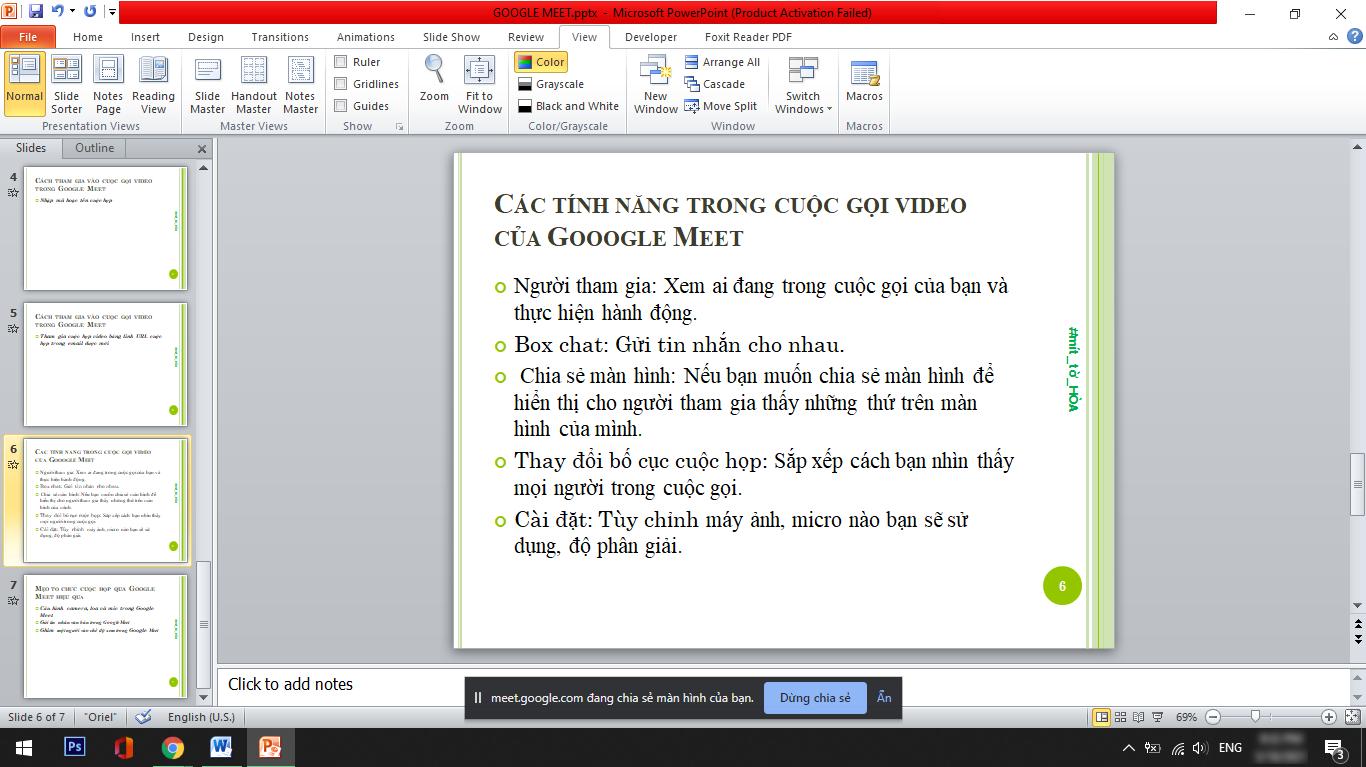Open the Slide Master view
This screenshot has width=1366, height=767.
207,84
